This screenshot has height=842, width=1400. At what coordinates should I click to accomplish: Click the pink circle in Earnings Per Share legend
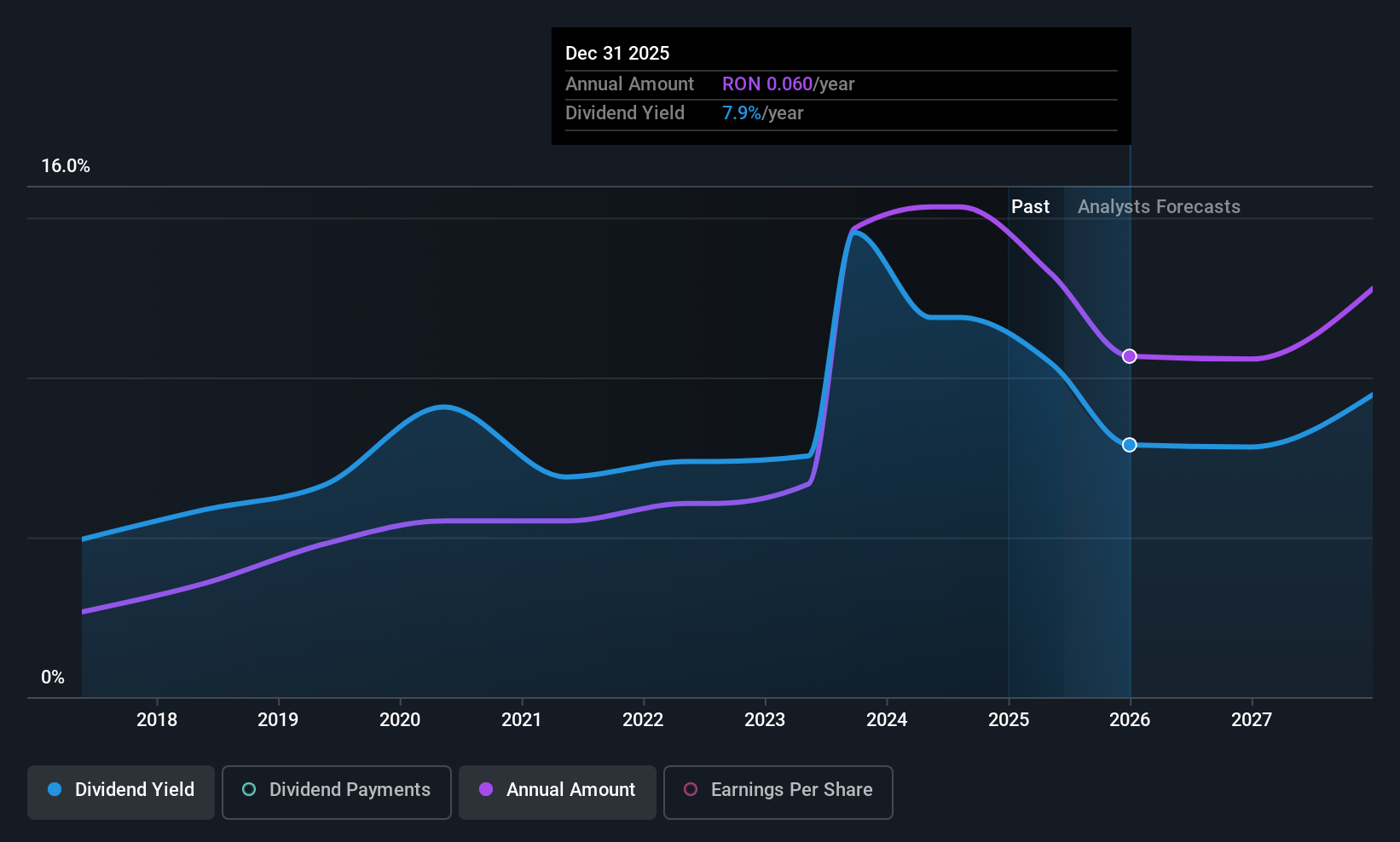tap(691, 789)
